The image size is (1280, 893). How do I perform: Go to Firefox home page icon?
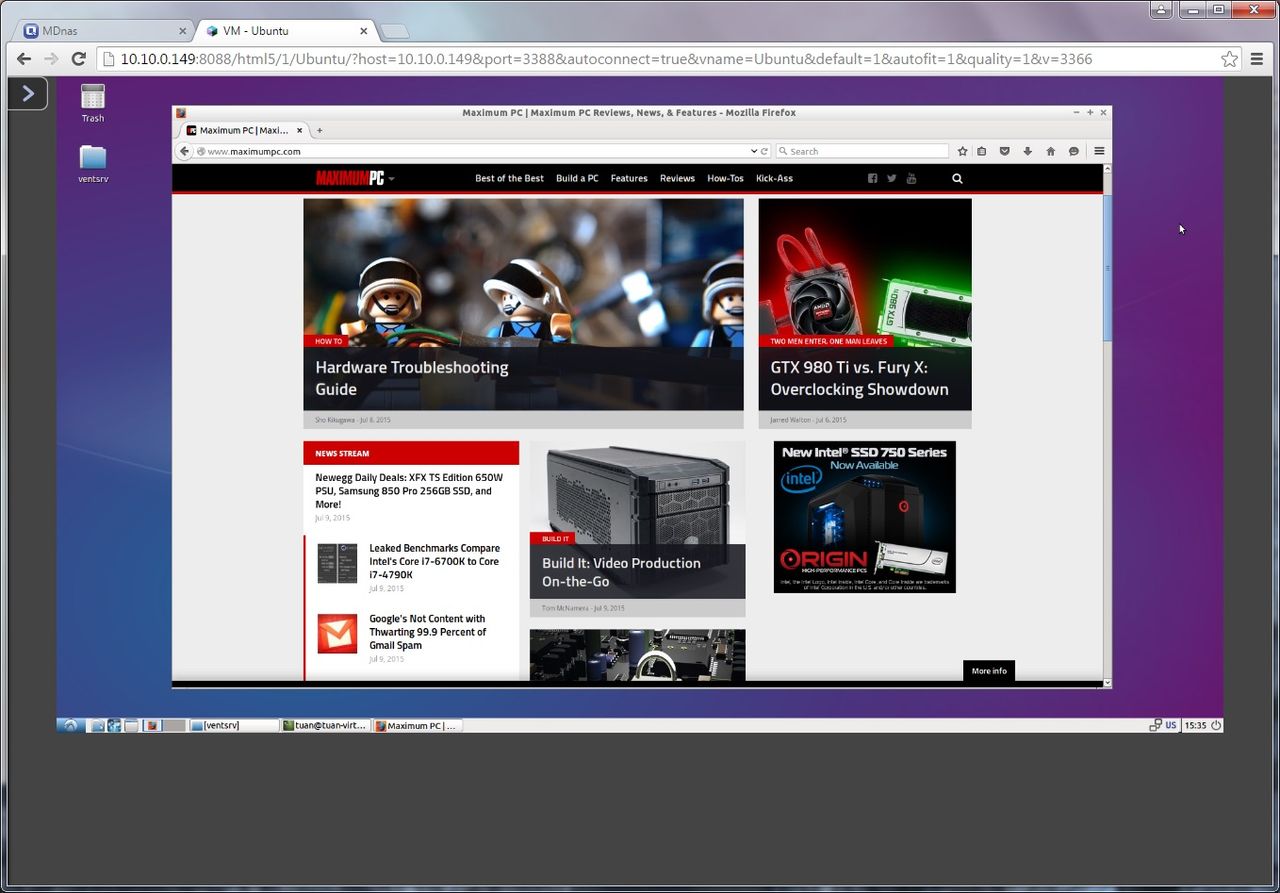pyautogui.click(x=1050, y=151)
